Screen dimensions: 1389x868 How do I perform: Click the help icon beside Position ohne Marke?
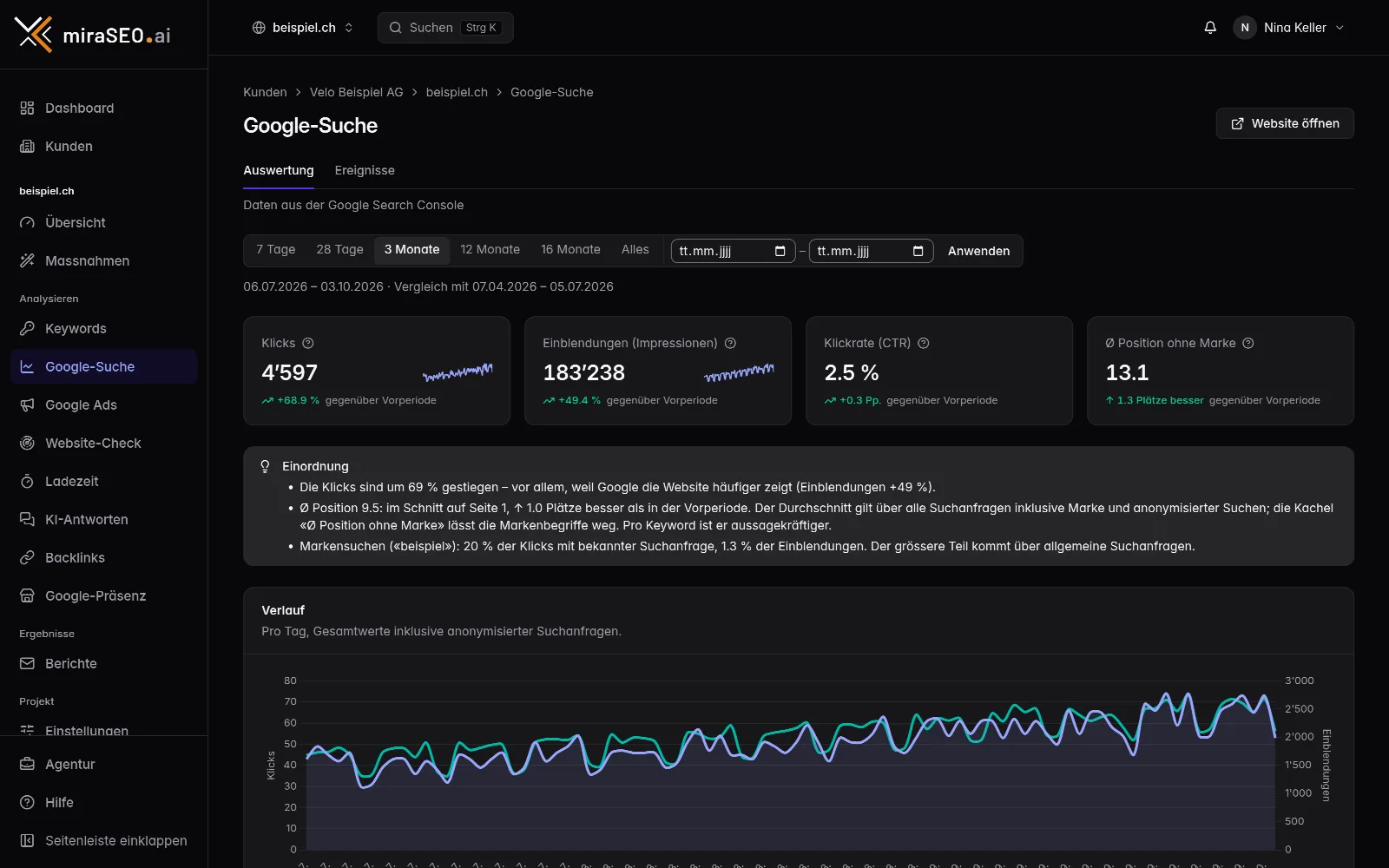click(1248, 343)
